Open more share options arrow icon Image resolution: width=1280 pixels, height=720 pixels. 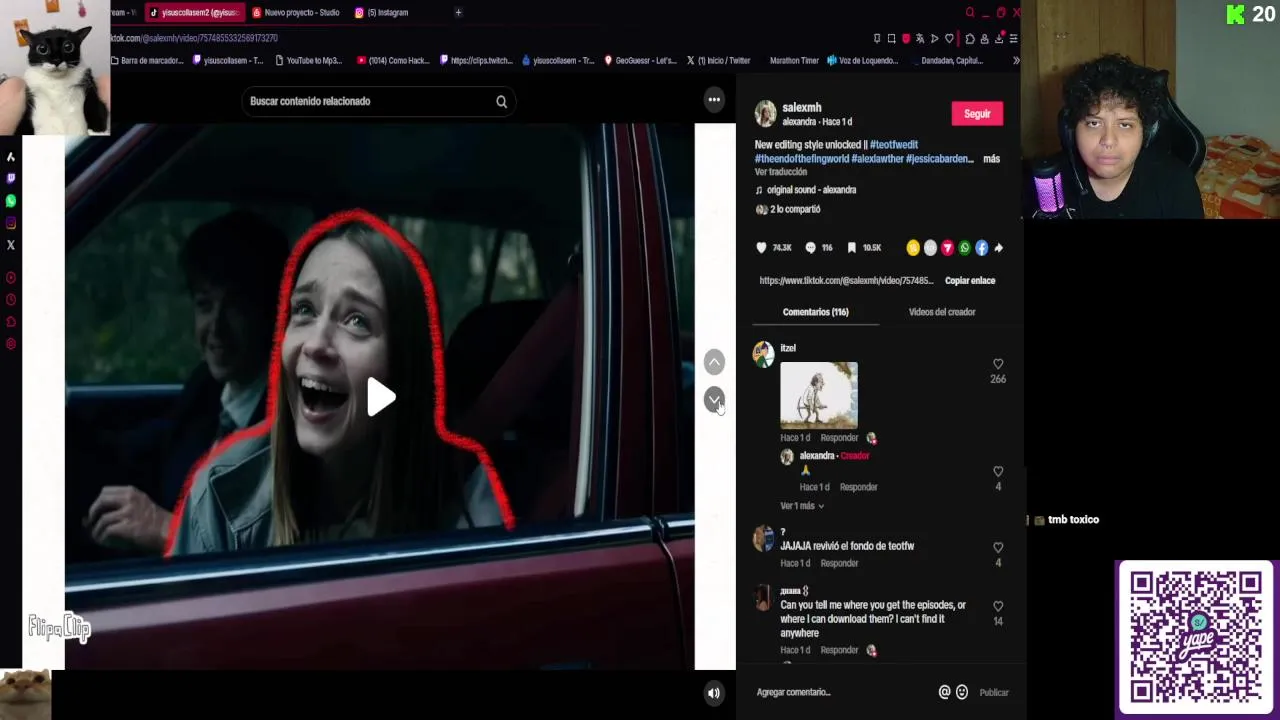pos(998,248)
